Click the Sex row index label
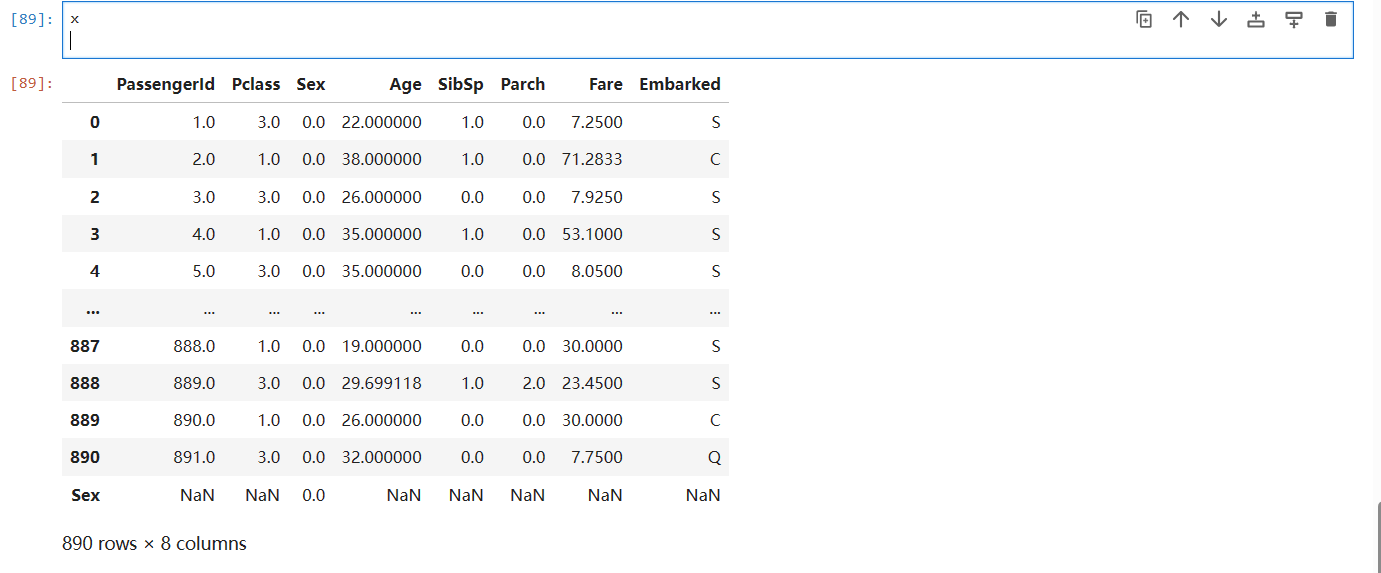 click(86, 495)
